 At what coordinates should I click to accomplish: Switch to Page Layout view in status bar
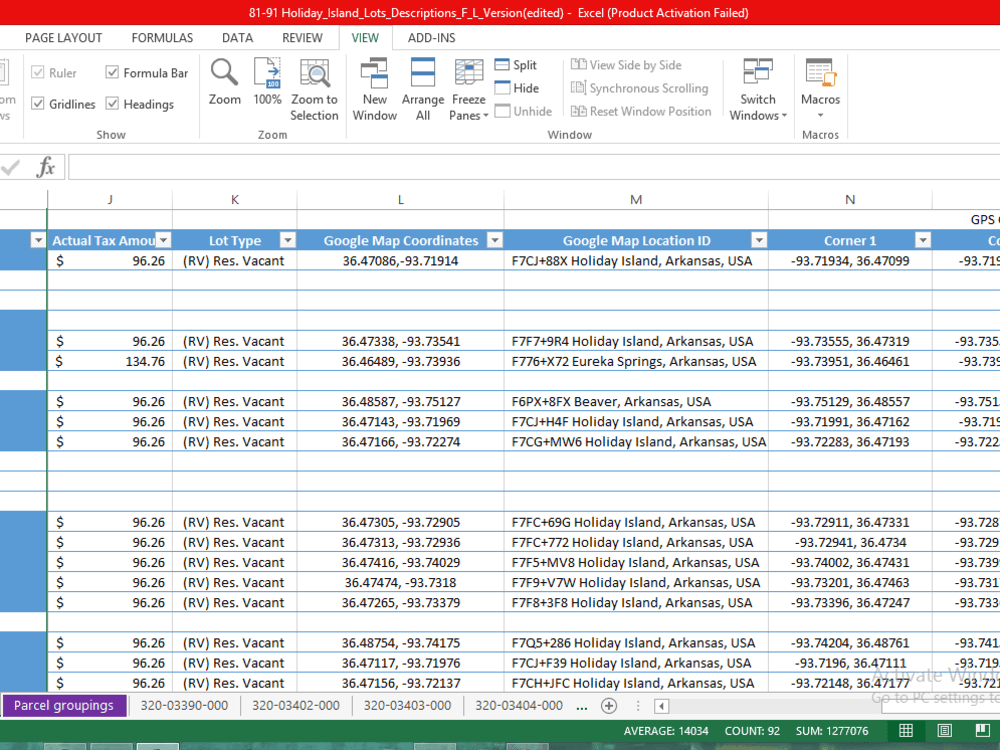point(945,730)
